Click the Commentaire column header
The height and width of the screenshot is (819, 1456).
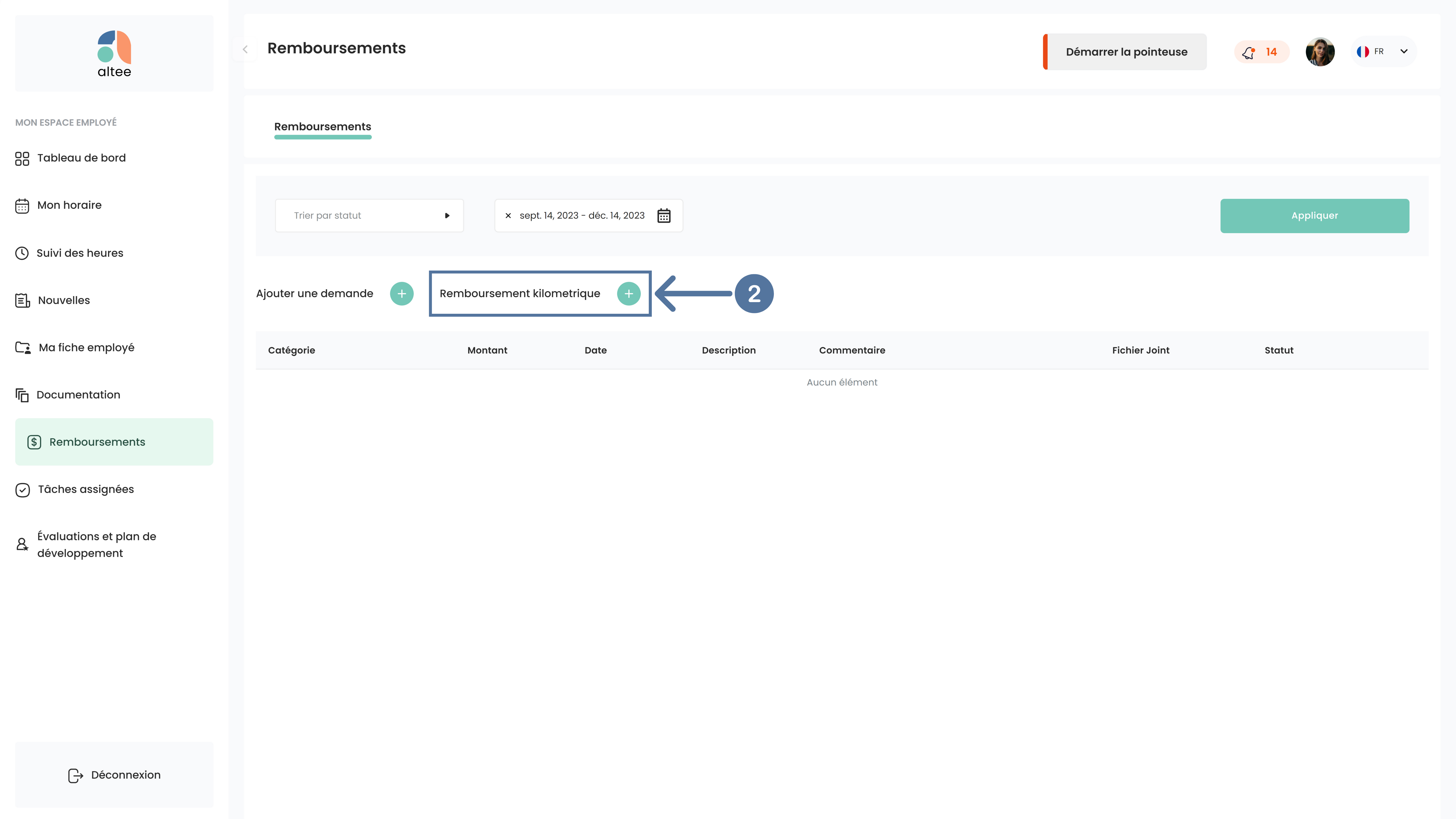(852, 350)
